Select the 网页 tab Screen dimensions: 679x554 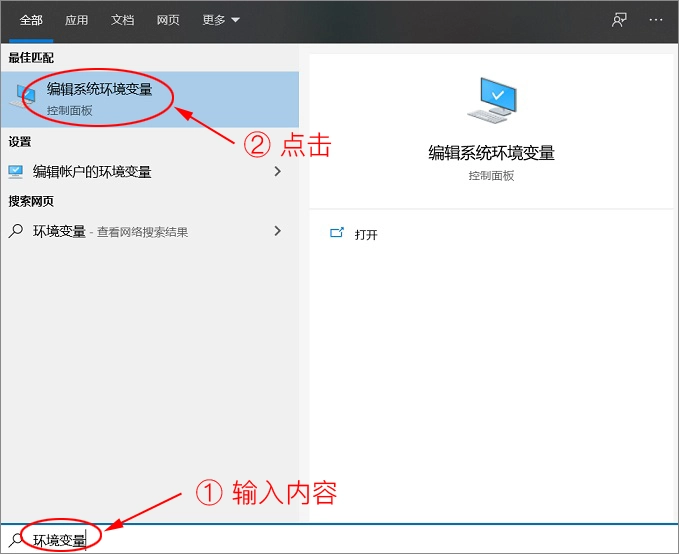coord(168,20)
